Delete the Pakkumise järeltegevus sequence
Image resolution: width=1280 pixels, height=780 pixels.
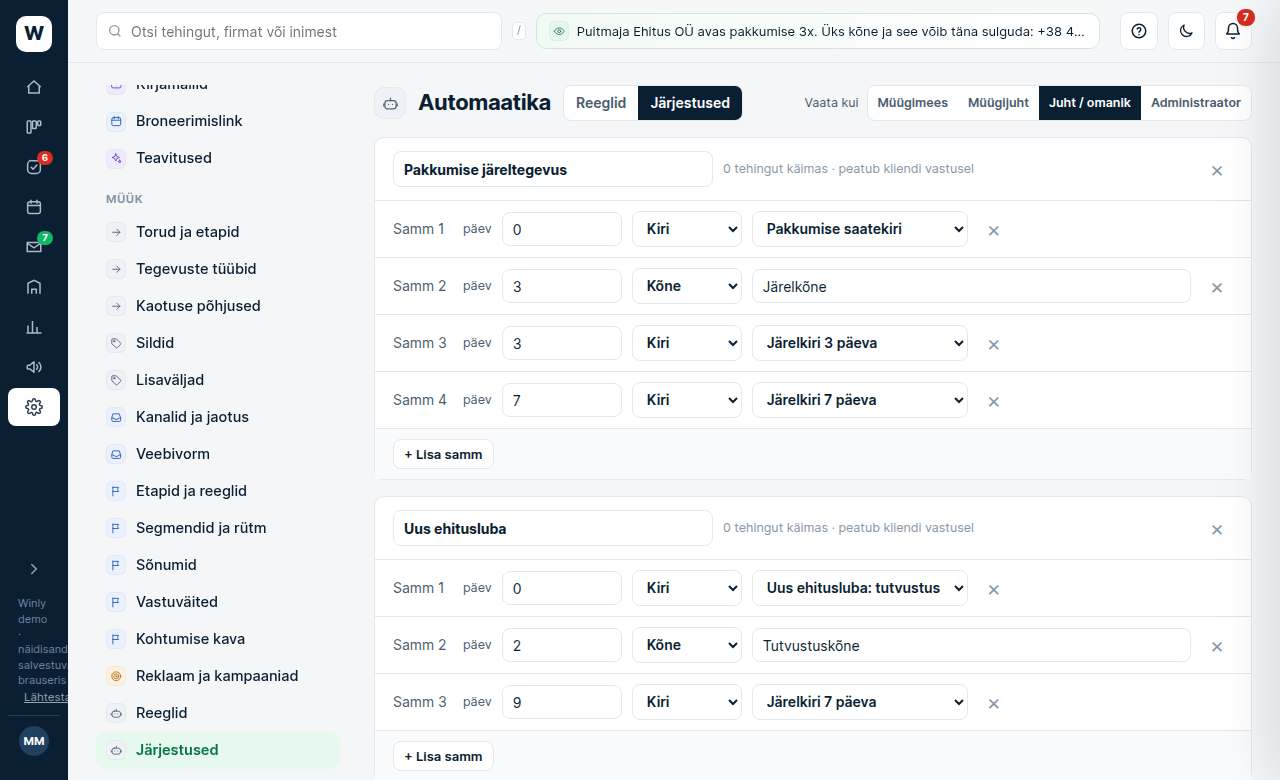(1217, 171)
